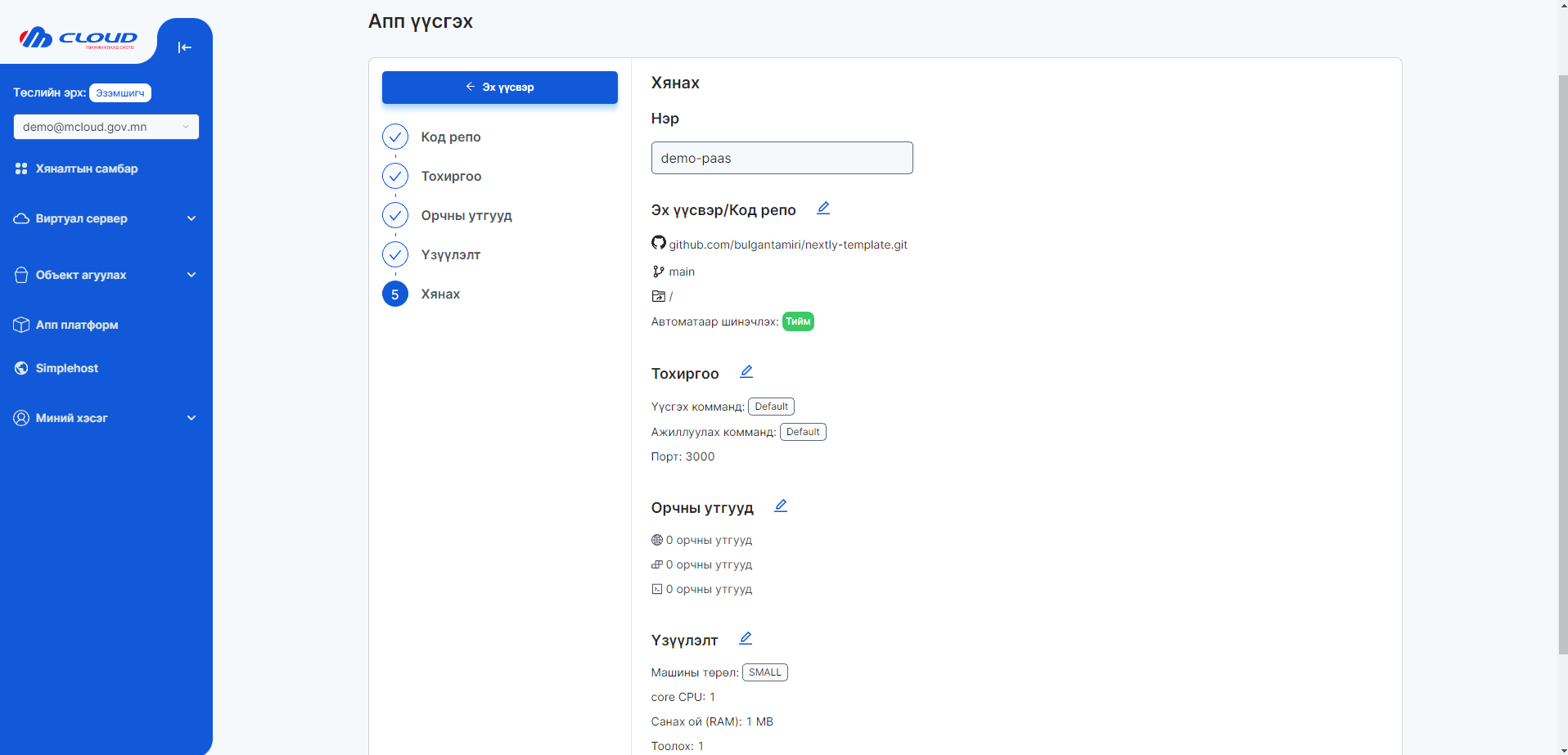Click the globe icon before "0 орчны утгууд"
Image resolution: width=1568 pixels, height=755 pixels.
[x=657, y=539]
